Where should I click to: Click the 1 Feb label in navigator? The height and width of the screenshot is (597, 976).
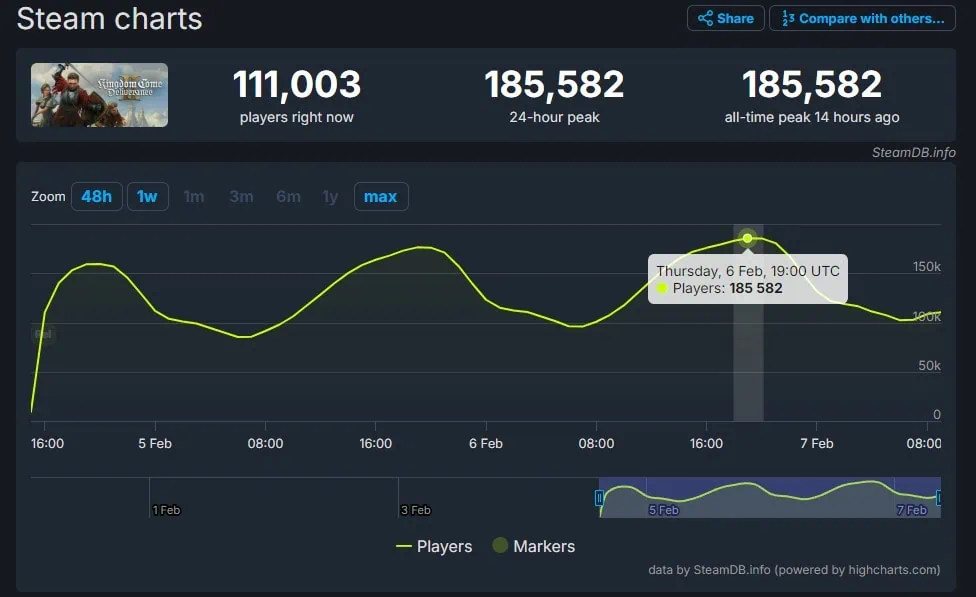click(x=166, y=510)
